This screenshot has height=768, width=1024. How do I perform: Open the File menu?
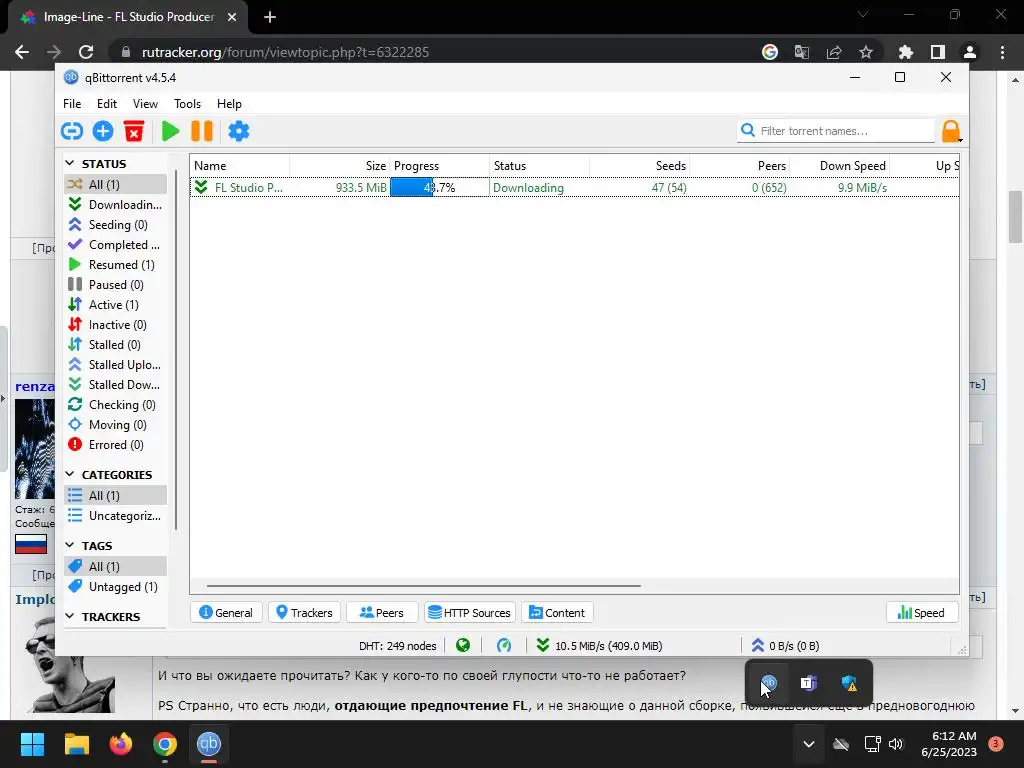(x=72, y=104)
